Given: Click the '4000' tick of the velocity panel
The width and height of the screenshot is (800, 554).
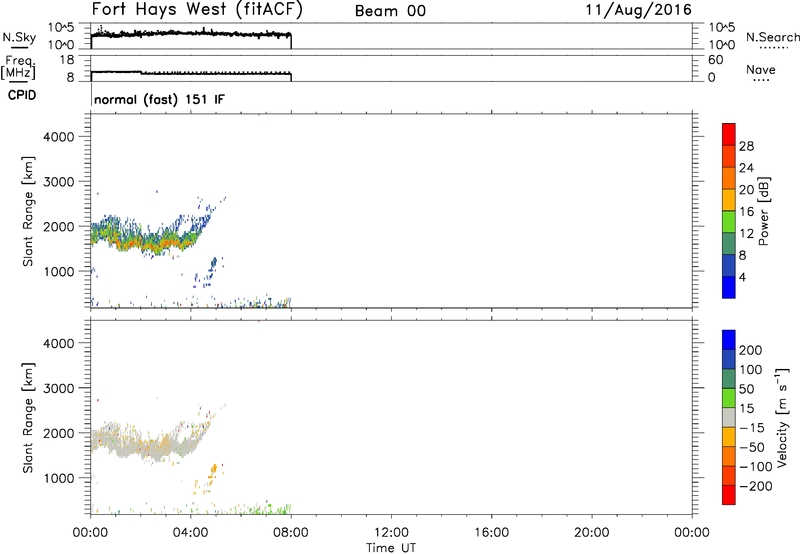Looking at the screenshot, I should [x=58, y=343].
